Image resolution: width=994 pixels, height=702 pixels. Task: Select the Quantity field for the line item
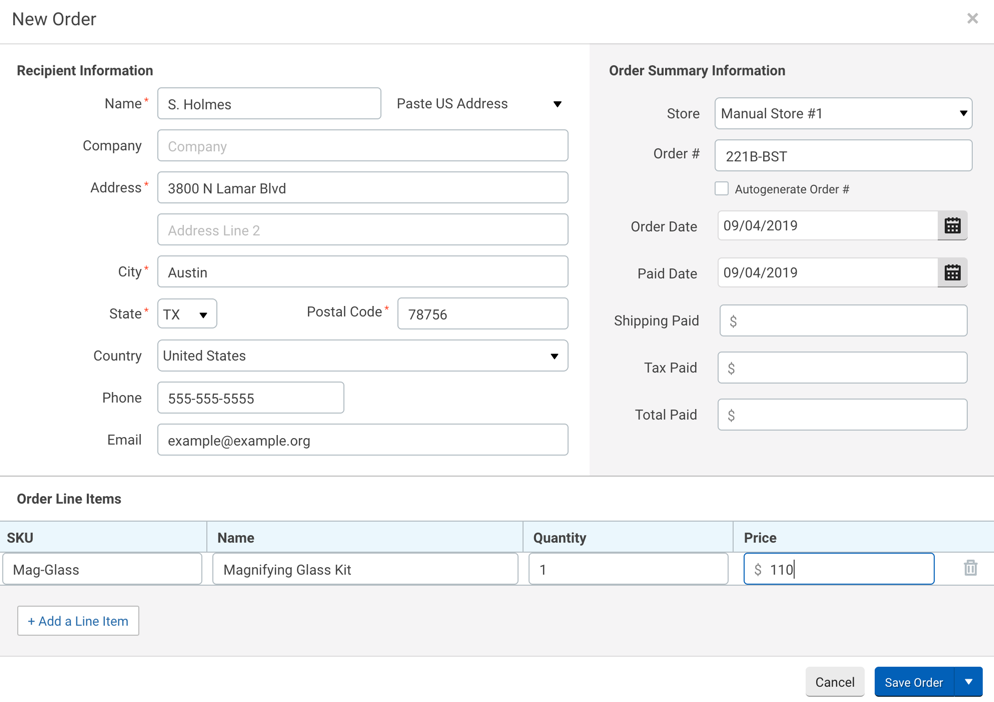coord(627,568)
